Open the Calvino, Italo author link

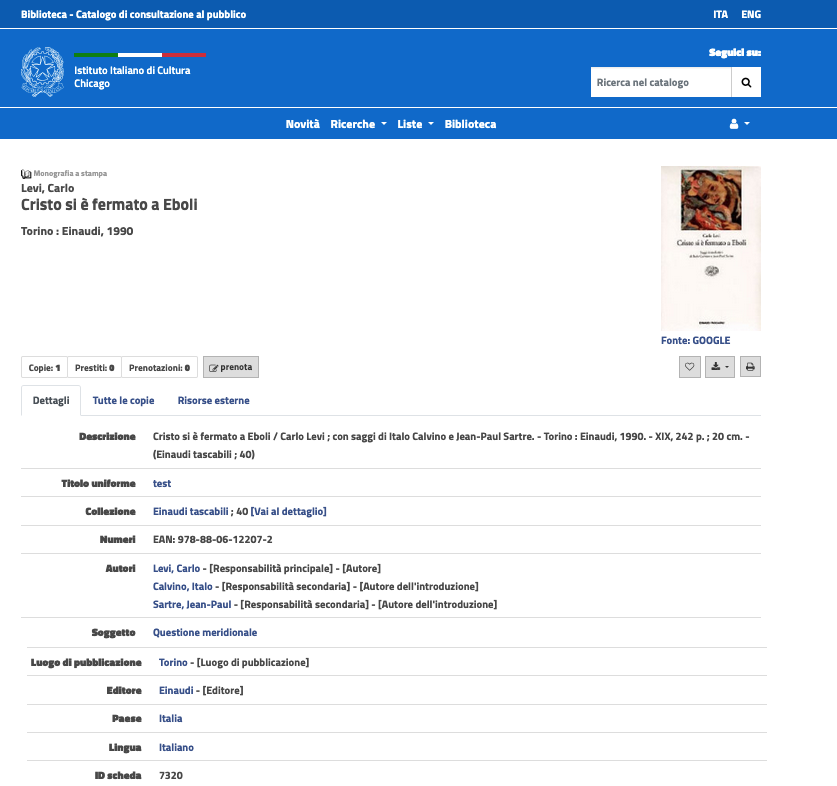(183, 586)
